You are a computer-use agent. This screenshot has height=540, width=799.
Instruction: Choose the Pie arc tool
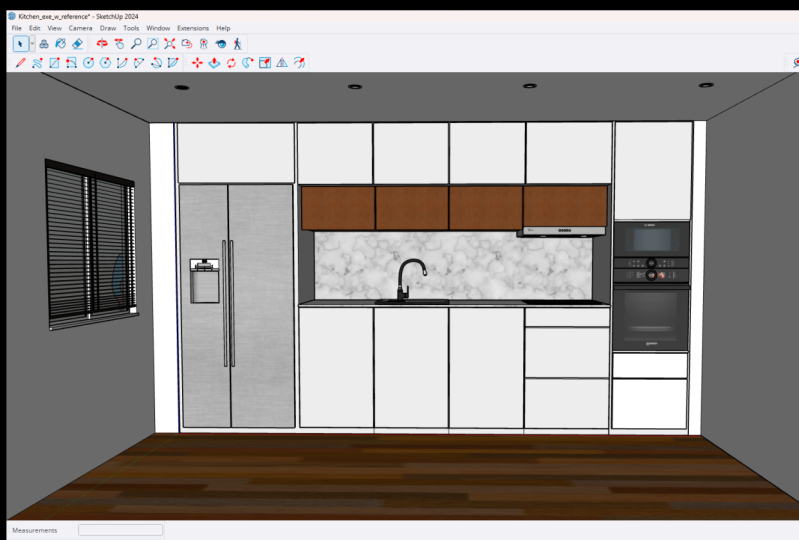(173, 63)
